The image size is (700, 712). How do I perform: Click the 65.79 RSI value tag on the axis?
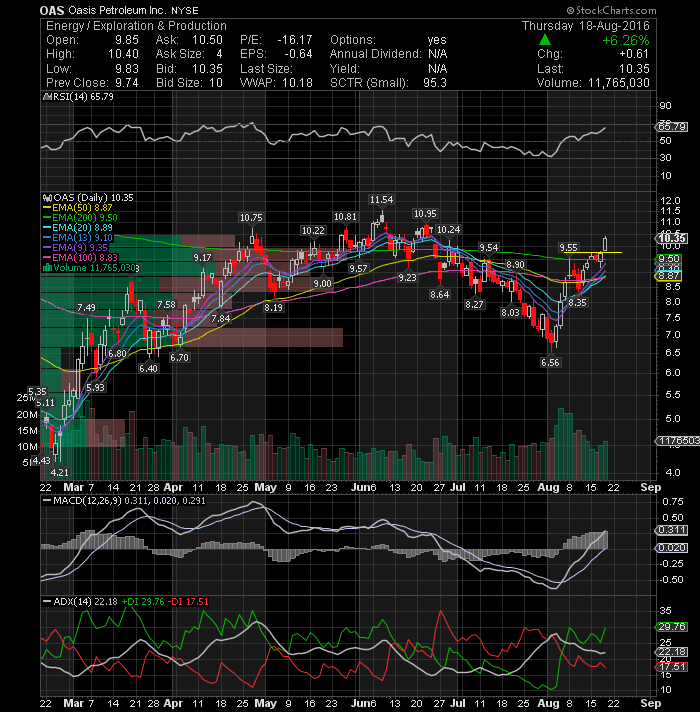(x=672, y=127)
